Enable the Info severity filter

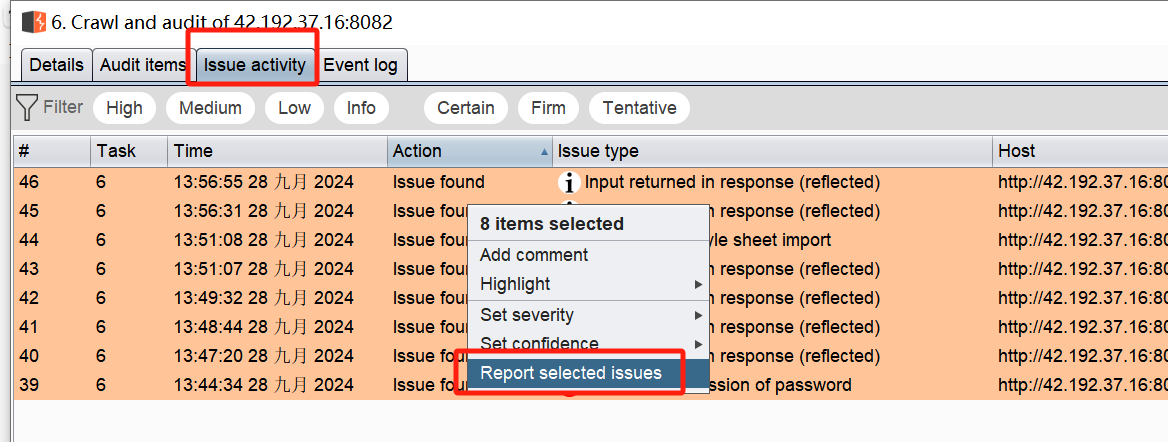point(361,108)
